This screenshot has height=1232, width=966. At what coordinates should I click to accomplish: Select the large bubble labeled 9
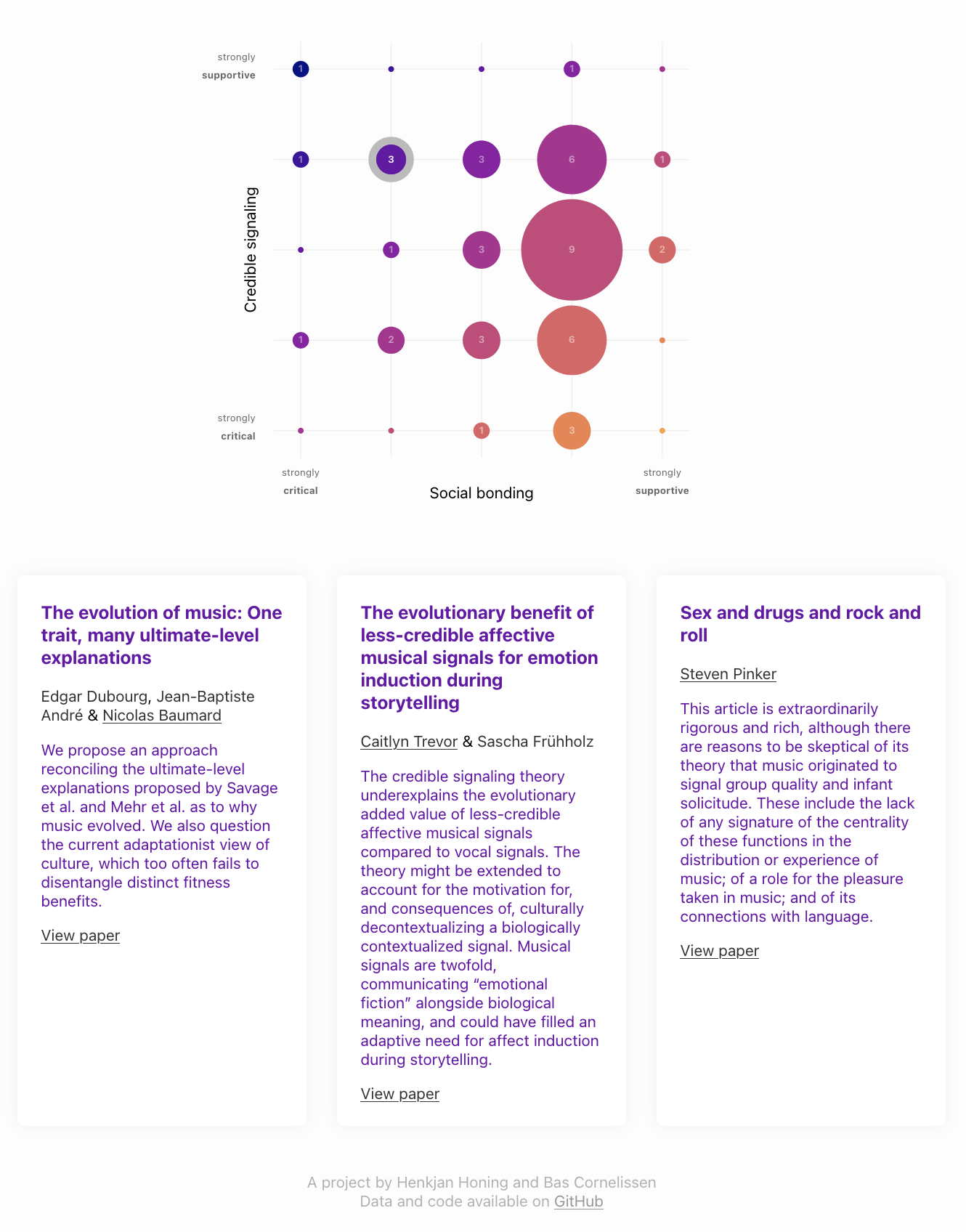pos(572,249)
